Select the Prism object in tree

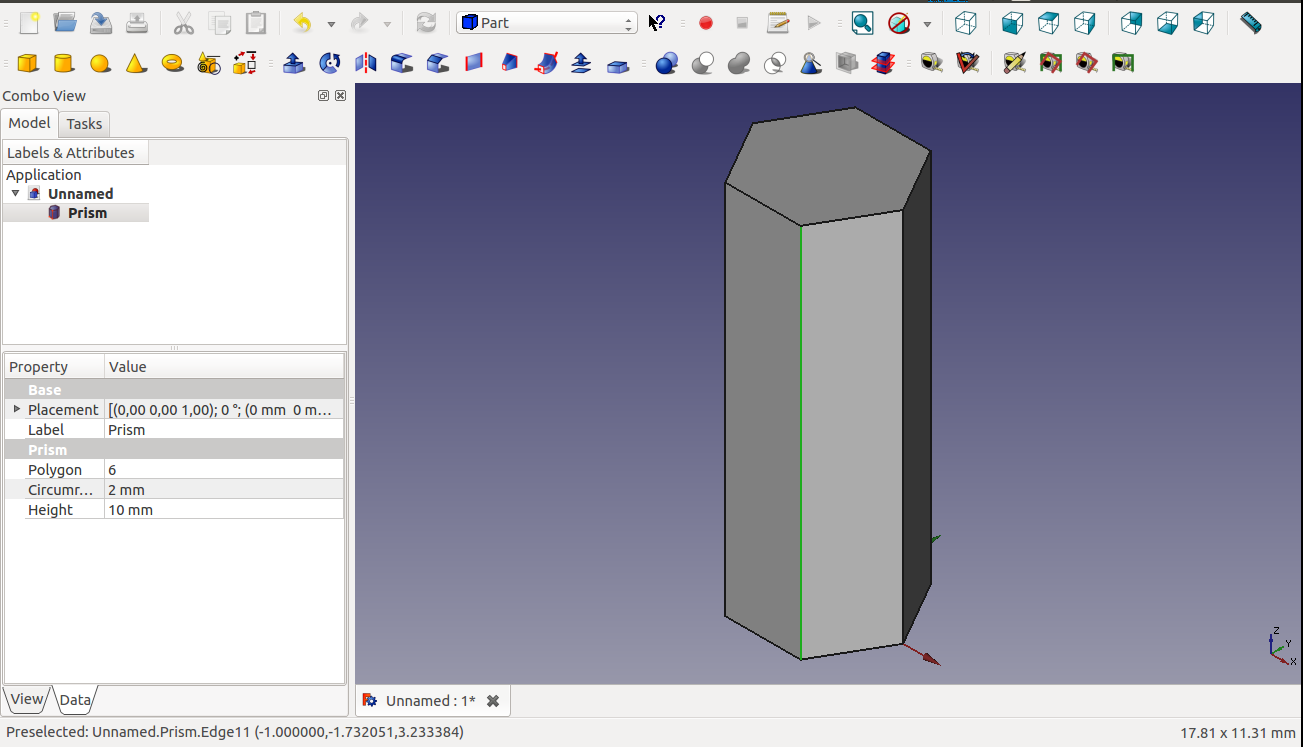pyautogui.click(x=87, y=213)
